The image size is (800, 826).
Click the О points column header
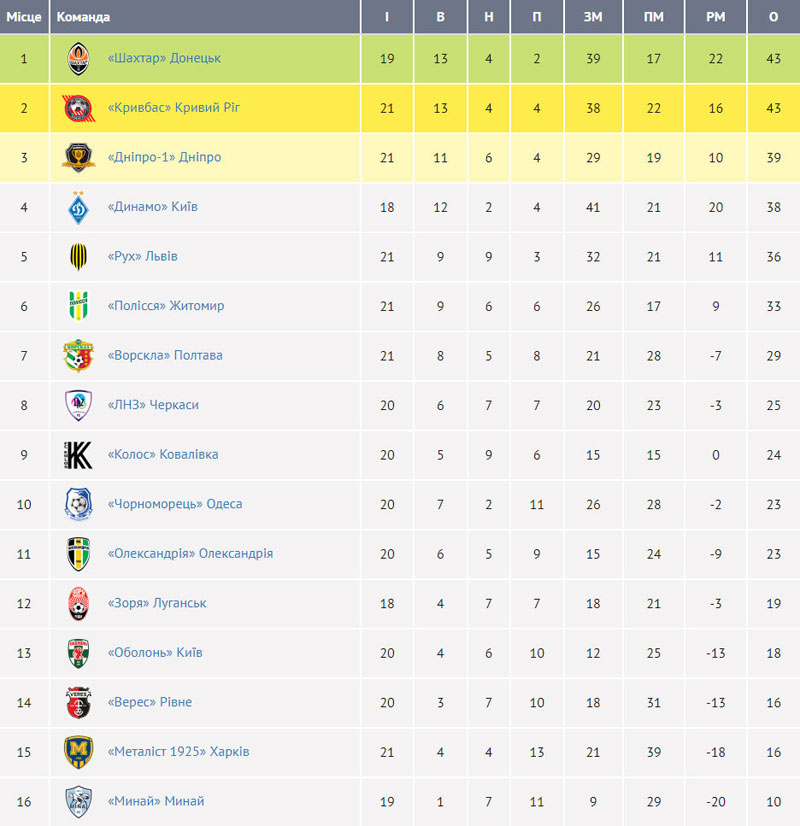(x=773, y=17)
